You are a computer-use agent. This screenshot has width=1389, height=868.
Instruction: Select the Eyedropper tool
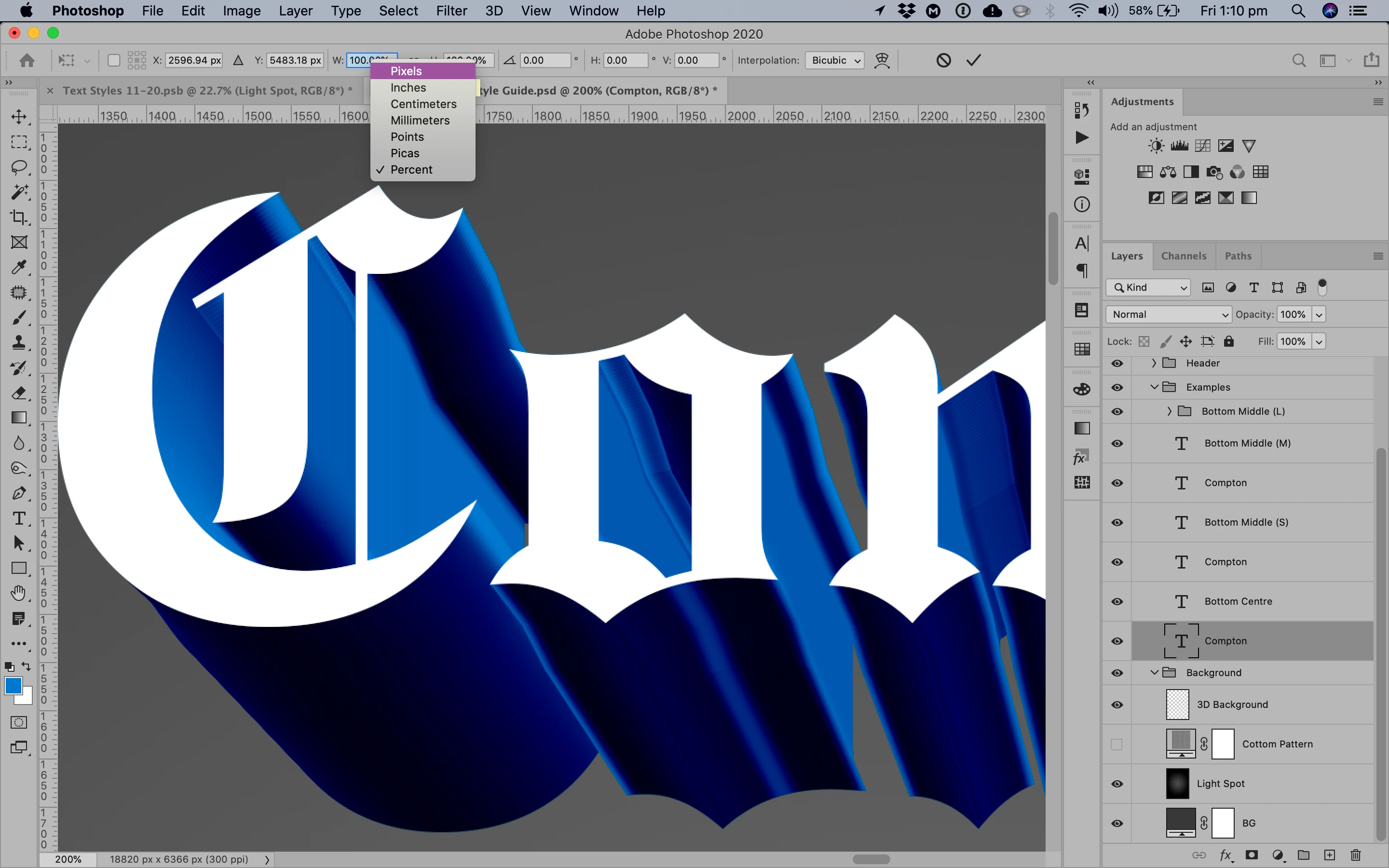pyautogui.click(x=19, y=268)
